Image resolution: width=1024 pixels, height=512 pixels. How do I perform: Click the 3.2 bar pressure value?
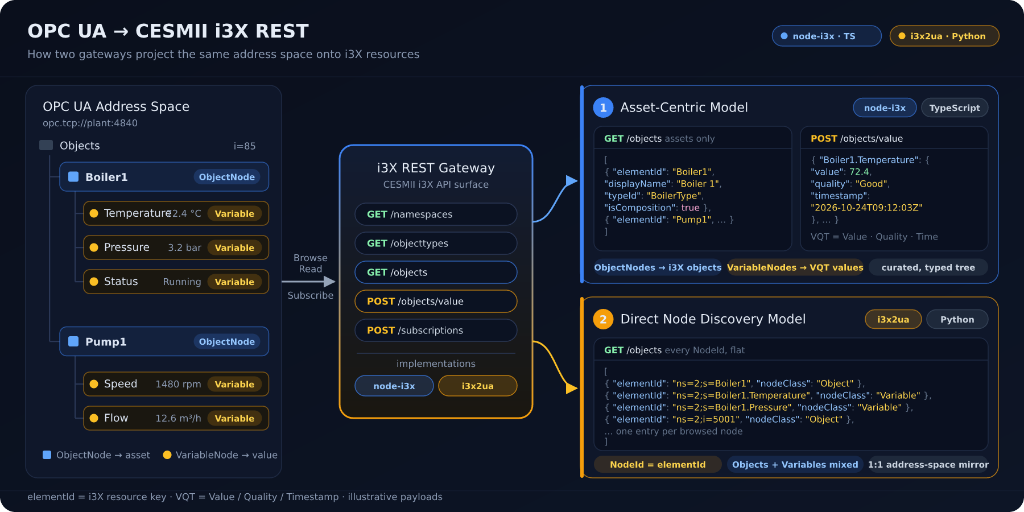184,248
